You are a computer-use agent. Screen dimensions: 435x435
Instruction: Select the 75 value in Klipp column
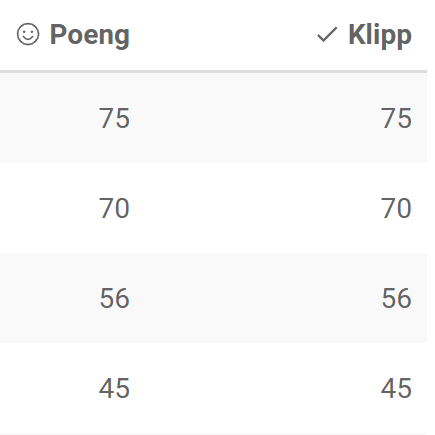coord(396,118)
